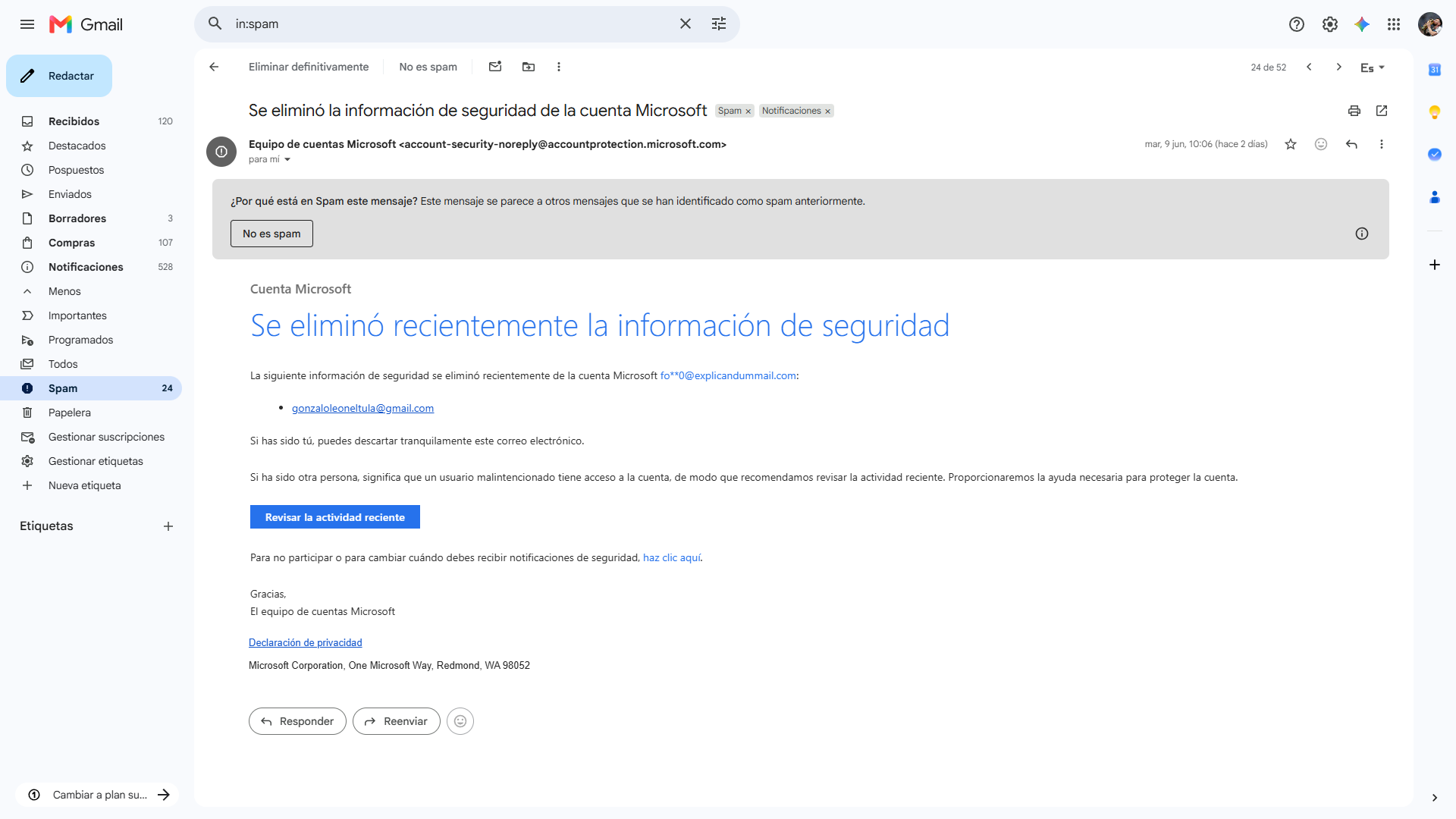1456x819 pixels.
Task: Remove the Spam label chip
Action: (x=748, y=111)
